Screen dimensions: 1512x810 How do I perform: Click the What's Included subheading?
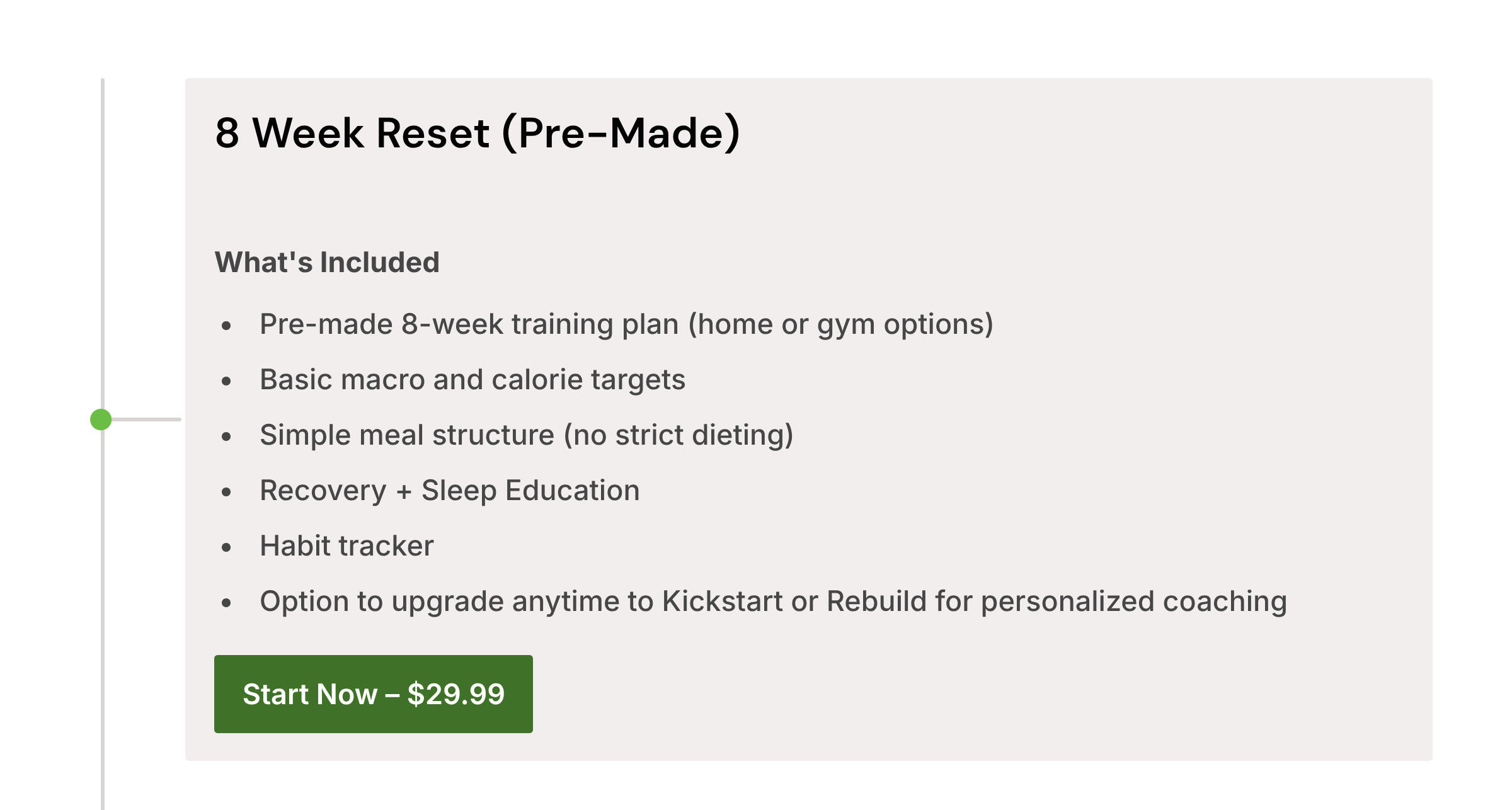(327, 262)
